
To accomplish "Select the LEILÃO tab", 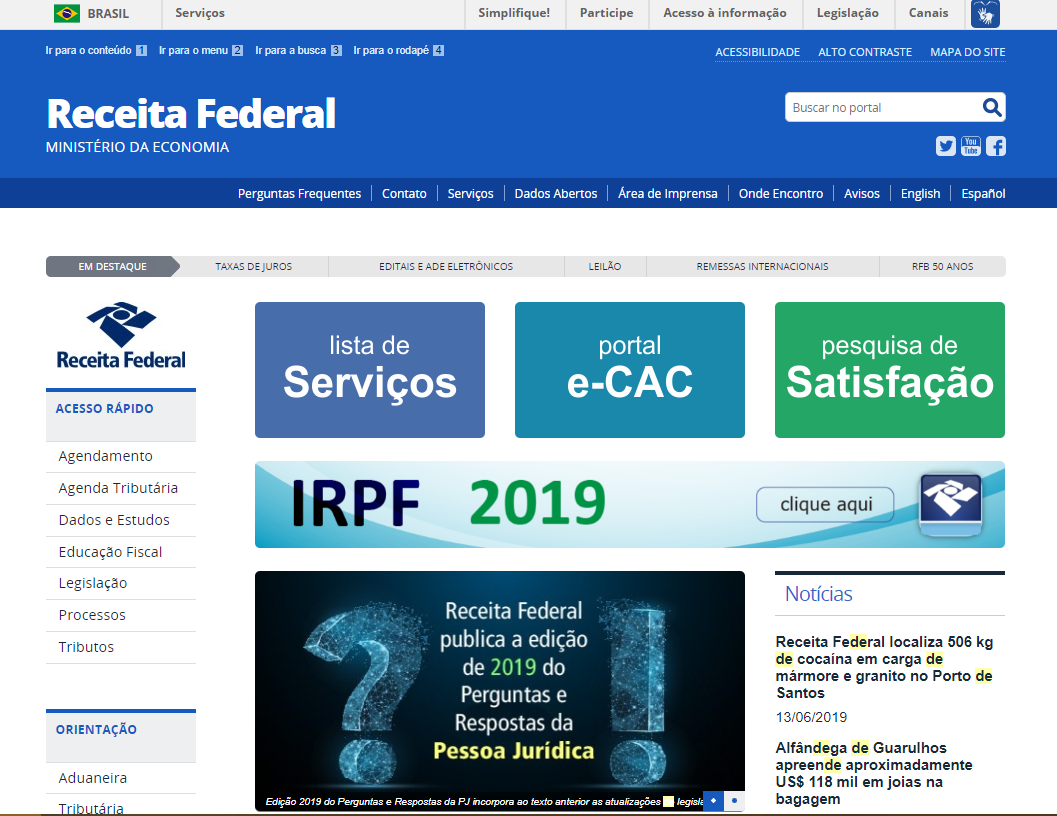I will tap(605, 266).
